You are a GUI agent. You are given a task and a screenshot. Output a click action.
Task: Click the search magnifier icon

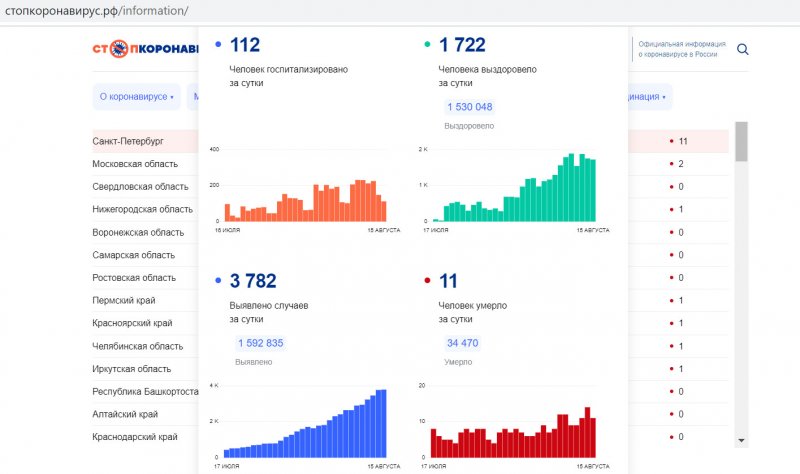pos(742,50)
